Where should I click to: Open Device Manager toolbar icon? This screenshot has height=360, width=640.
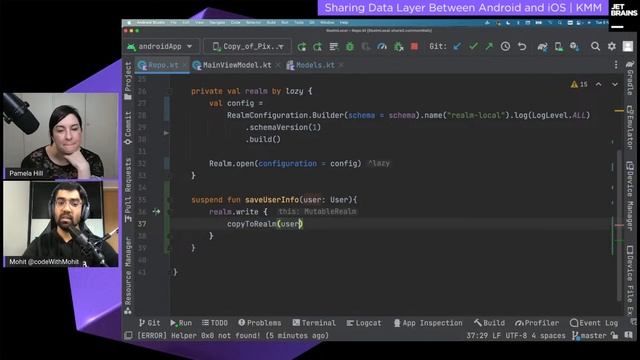pos(559,47)
